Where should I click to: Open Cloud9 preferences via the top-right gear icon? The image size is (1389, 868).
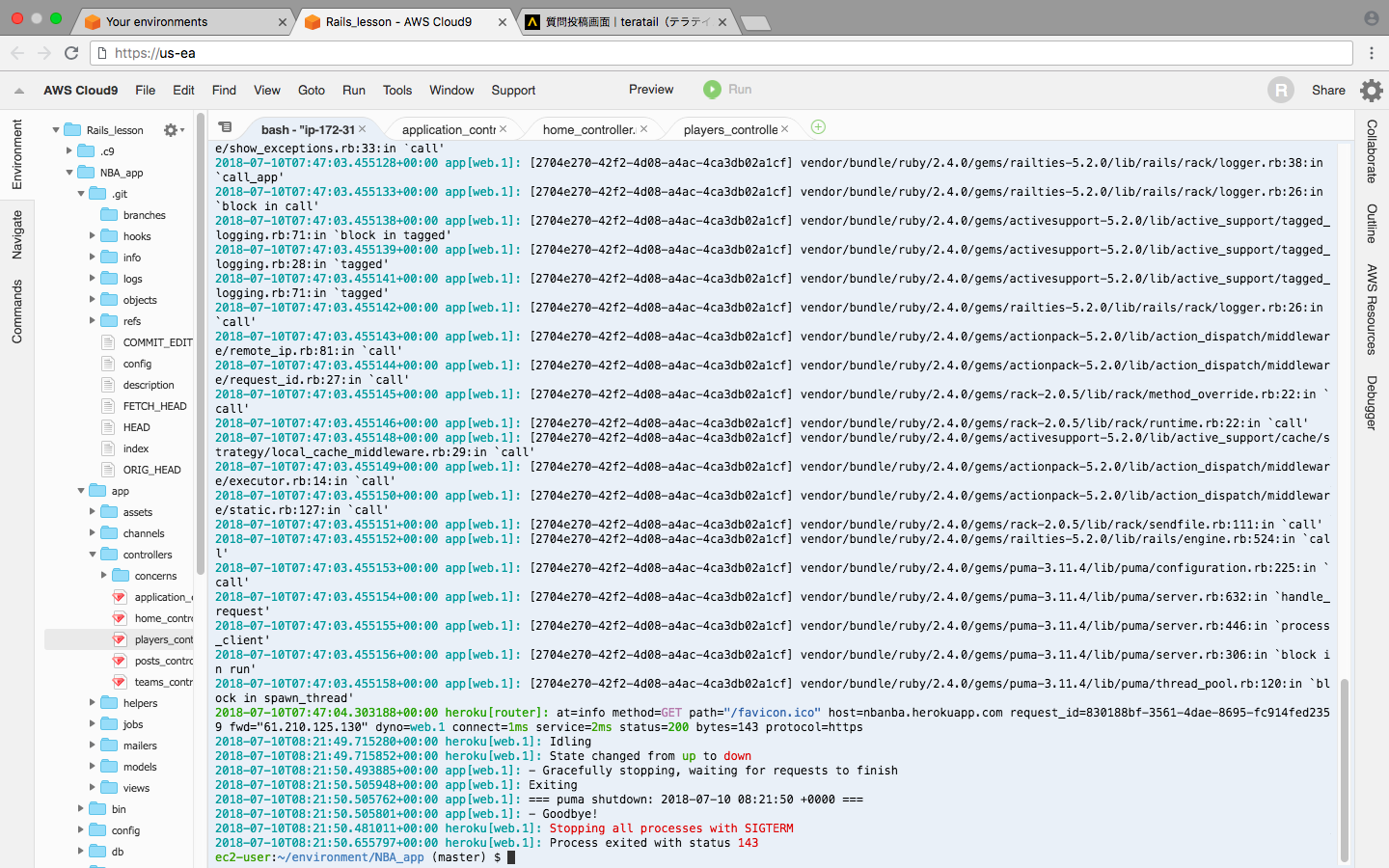pyautogui.click(x=1372, y=90)
